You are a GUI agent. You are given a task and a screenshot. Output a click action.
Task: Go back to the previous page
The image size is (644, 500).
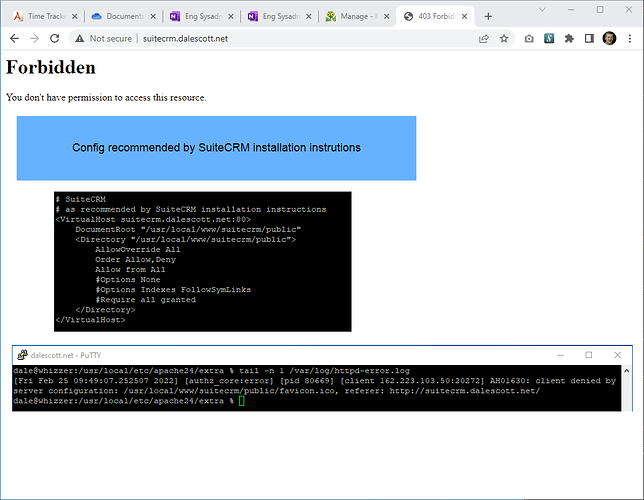(x=14, y=39)
